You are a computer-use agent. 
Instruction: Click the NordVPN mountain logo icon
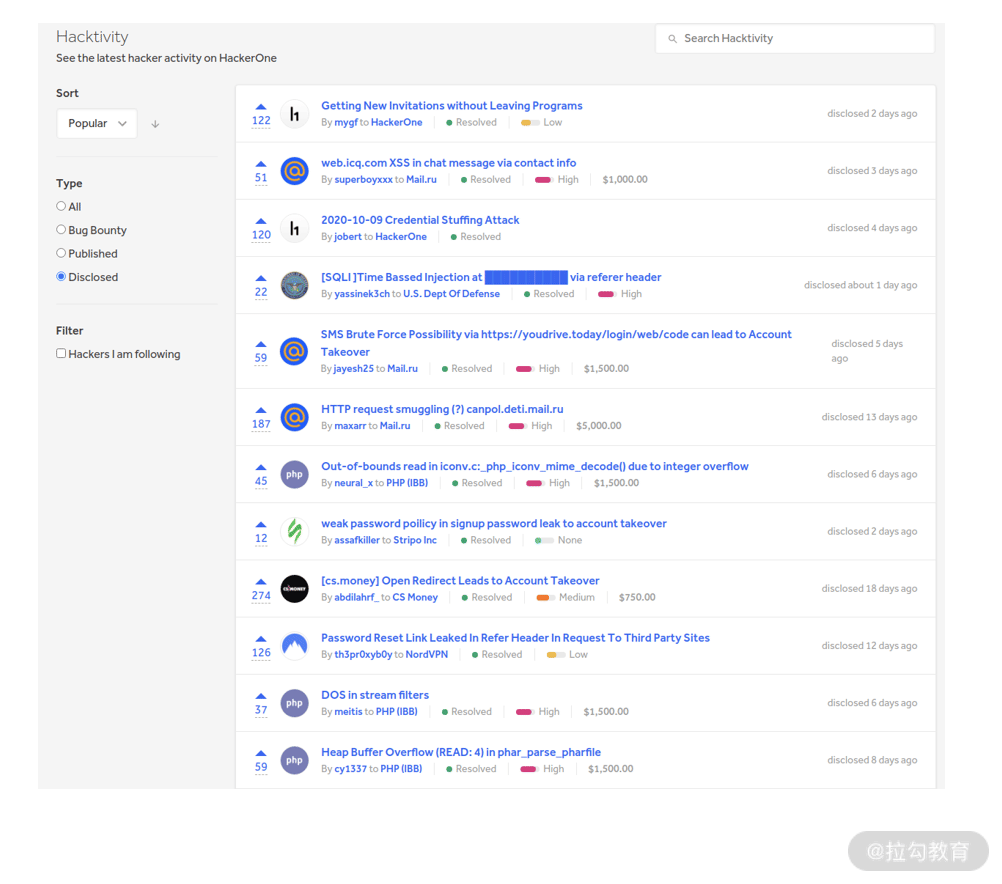point(295,646)
